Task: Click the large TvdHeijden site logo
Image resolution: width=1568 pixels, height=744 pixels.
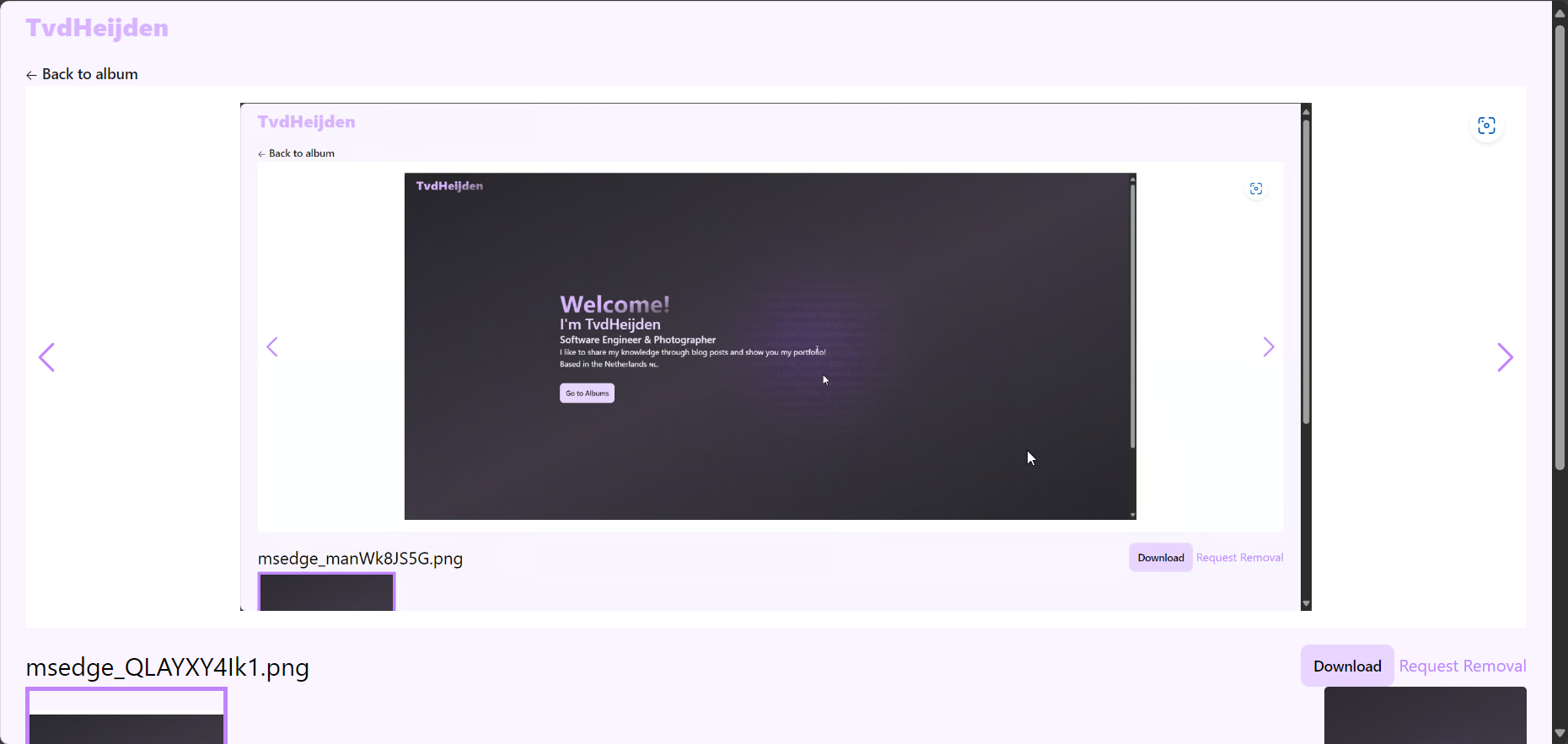Action: [97, 28]
